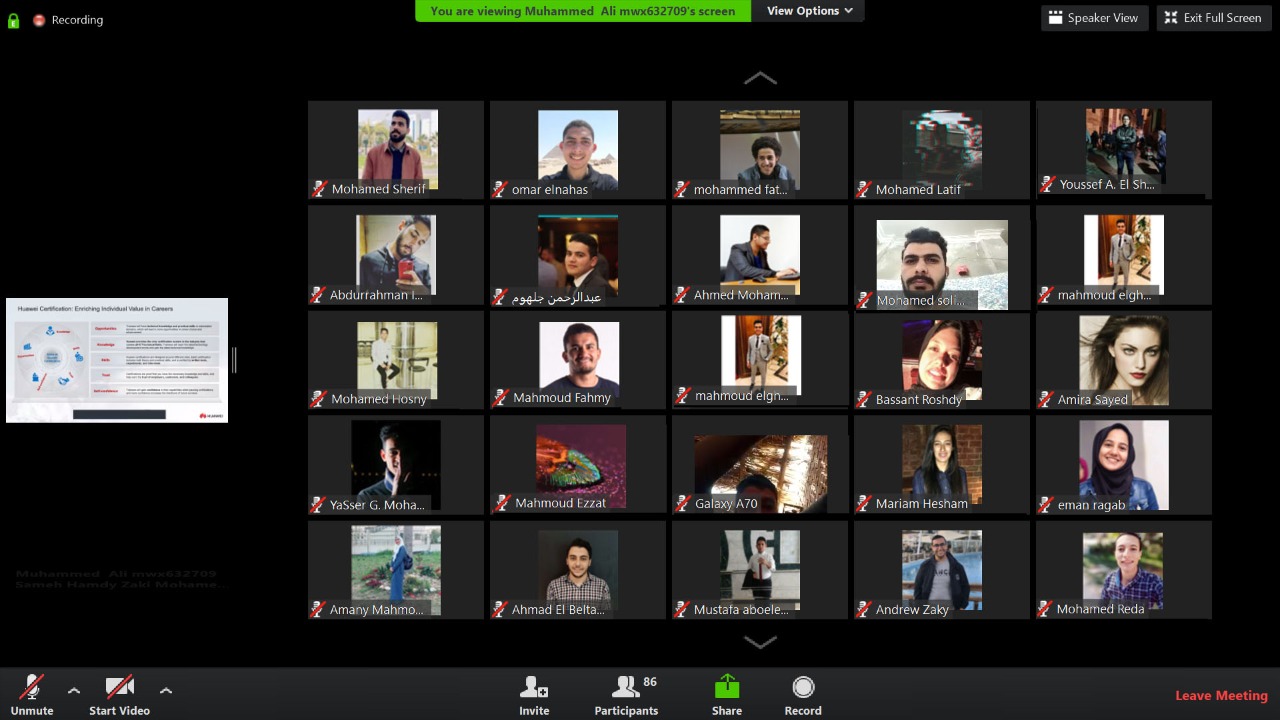Screen dimensions: 1280x720
Task: Click the muted mic icon beside Mohamed Sherif
Action: [320, 188]
